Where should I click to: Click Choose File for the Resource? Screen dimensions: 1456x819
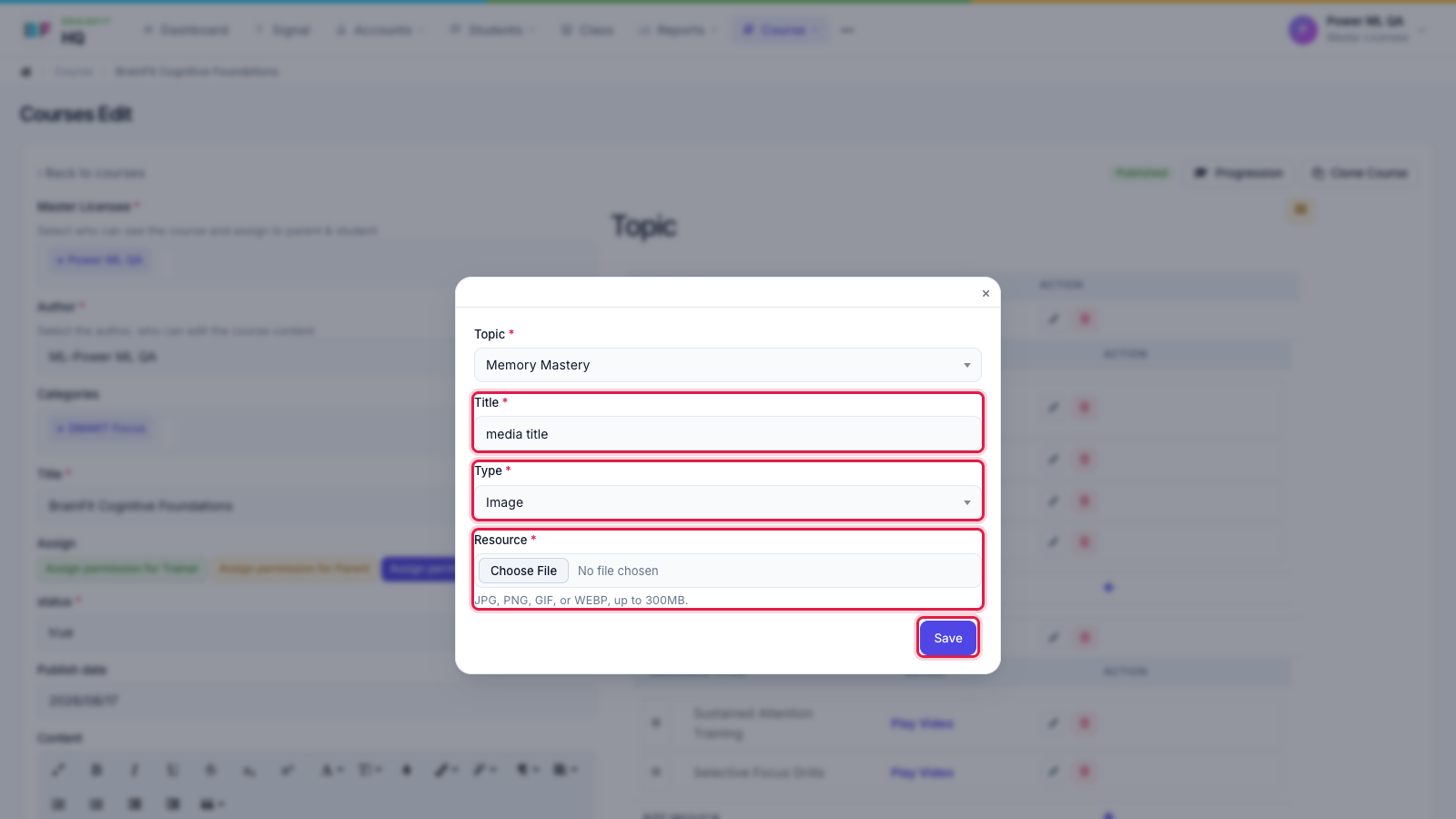coord(523,571)
